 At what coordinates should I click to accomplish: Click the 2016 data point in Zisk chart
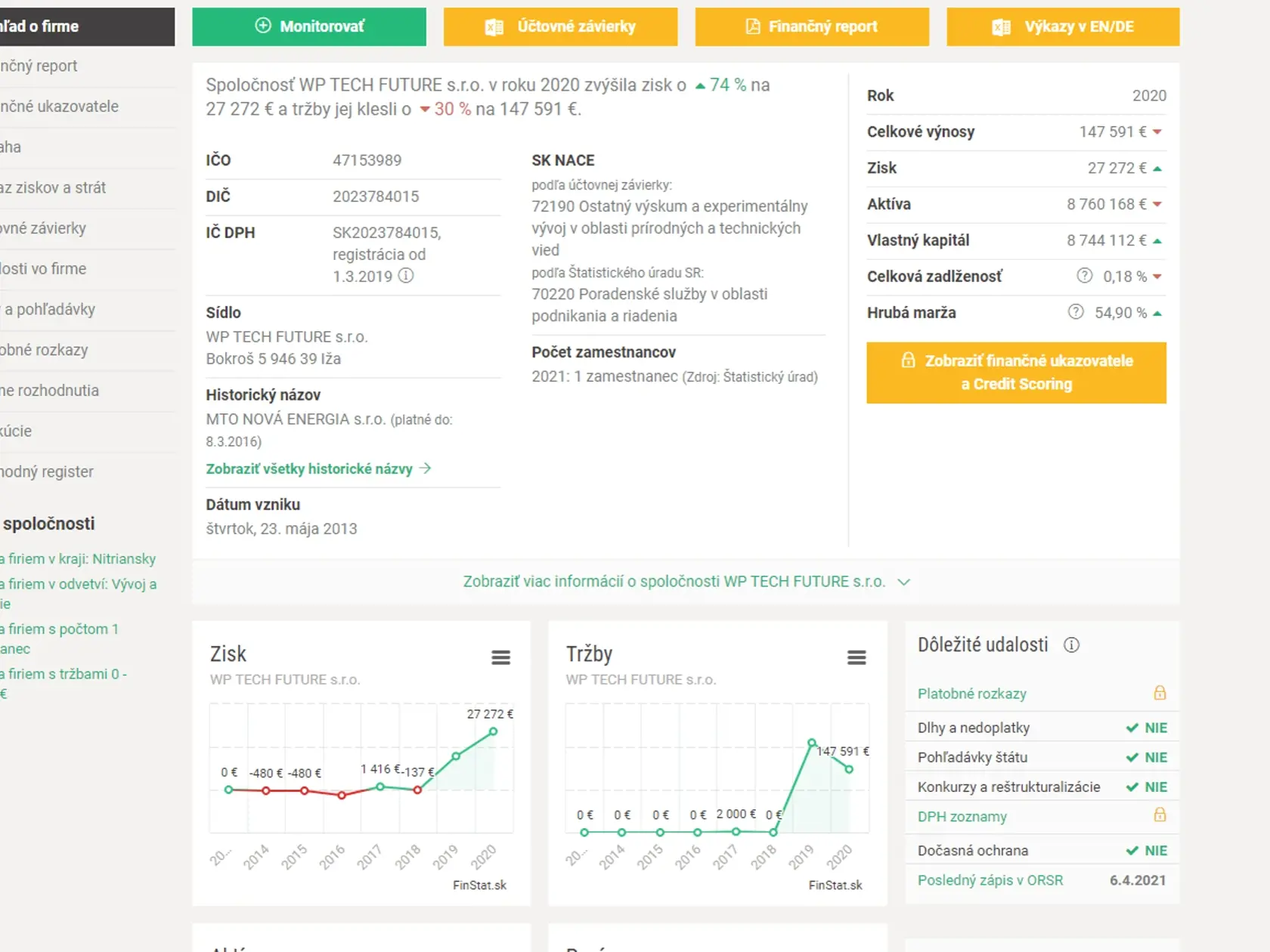point(342,795)
